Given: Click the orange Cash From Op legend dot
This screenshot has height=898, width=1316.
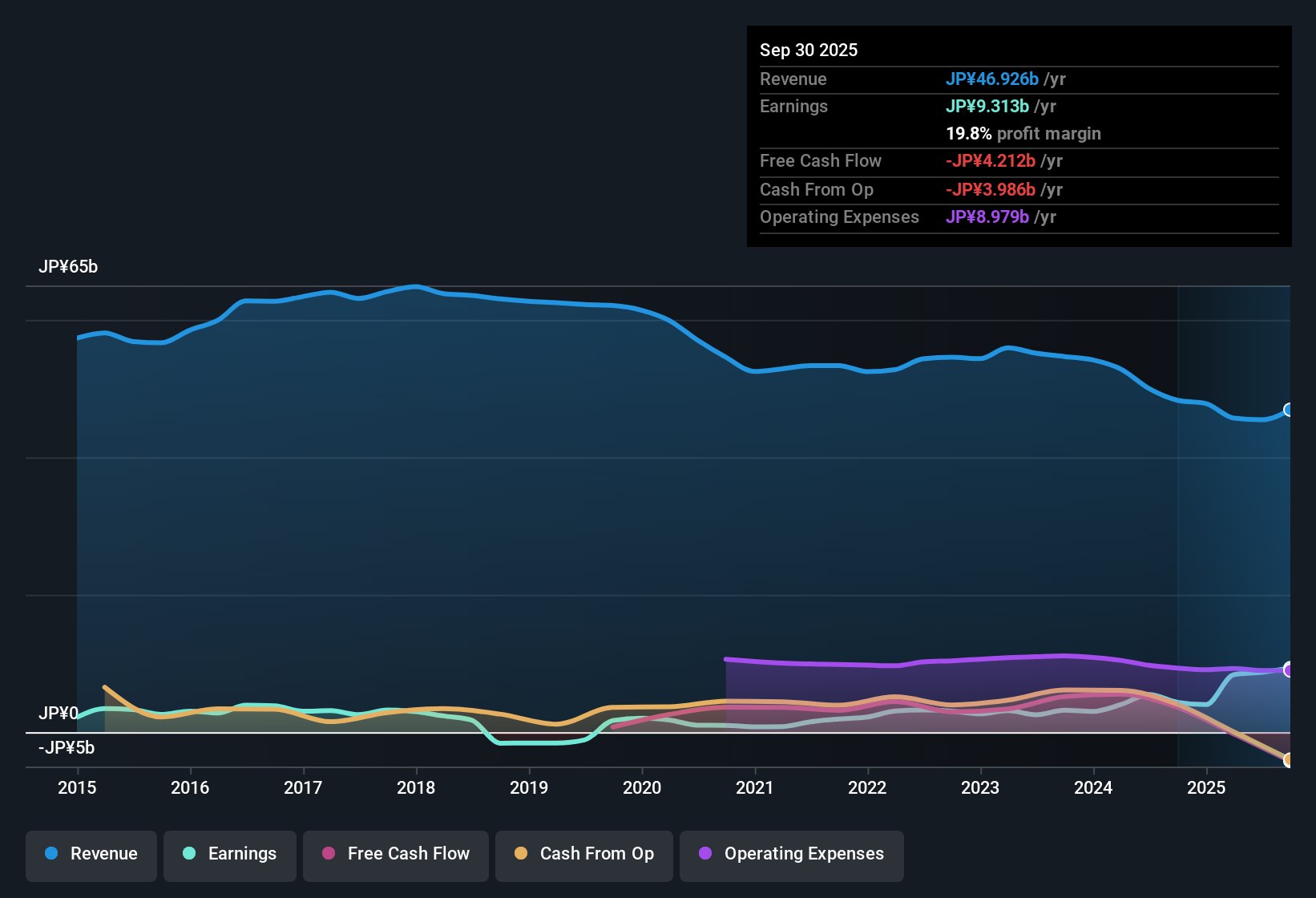Looking at the screenshot, I should point(521,854).
